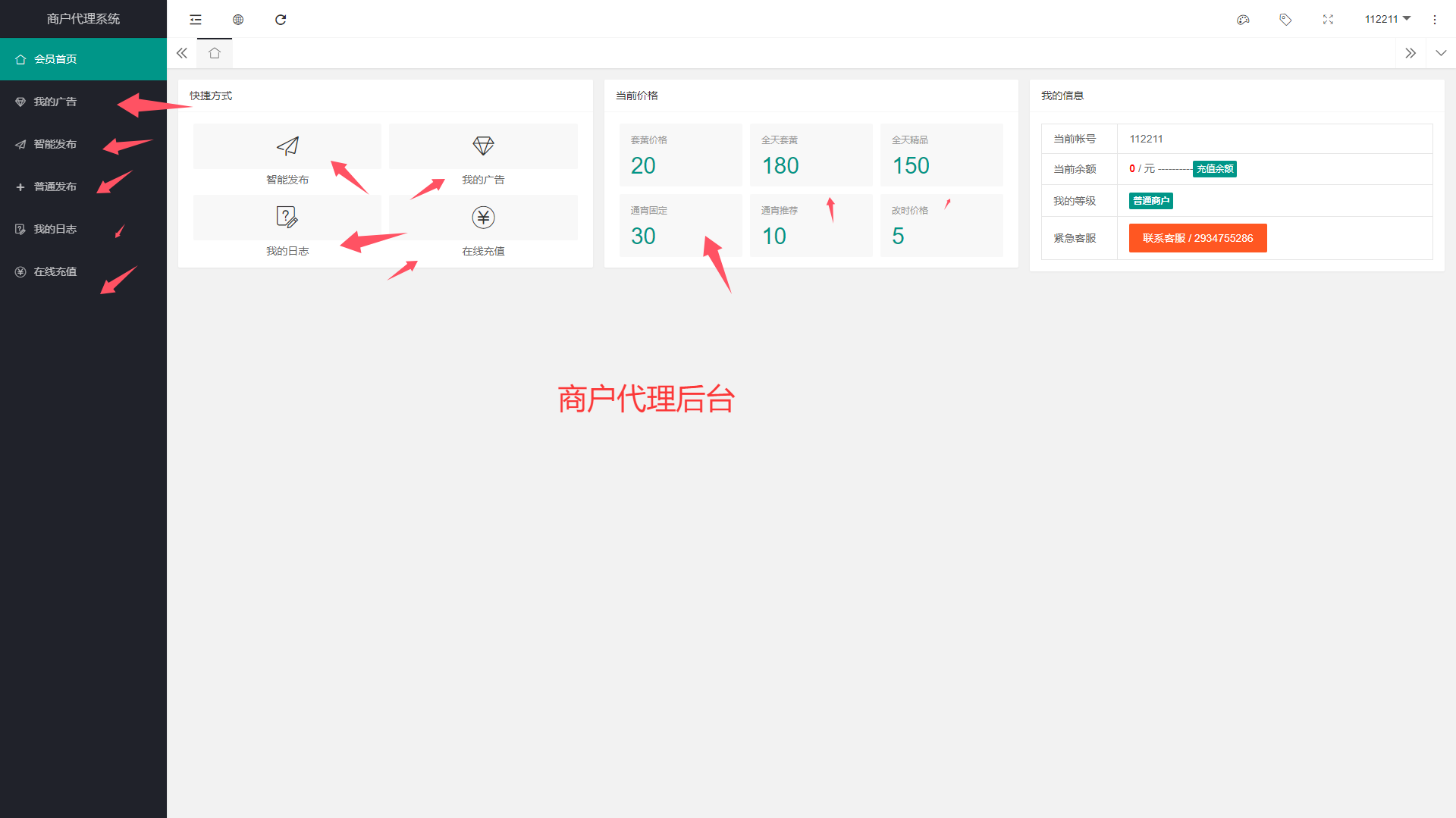Open 智能发布 in sidebar

83,144
